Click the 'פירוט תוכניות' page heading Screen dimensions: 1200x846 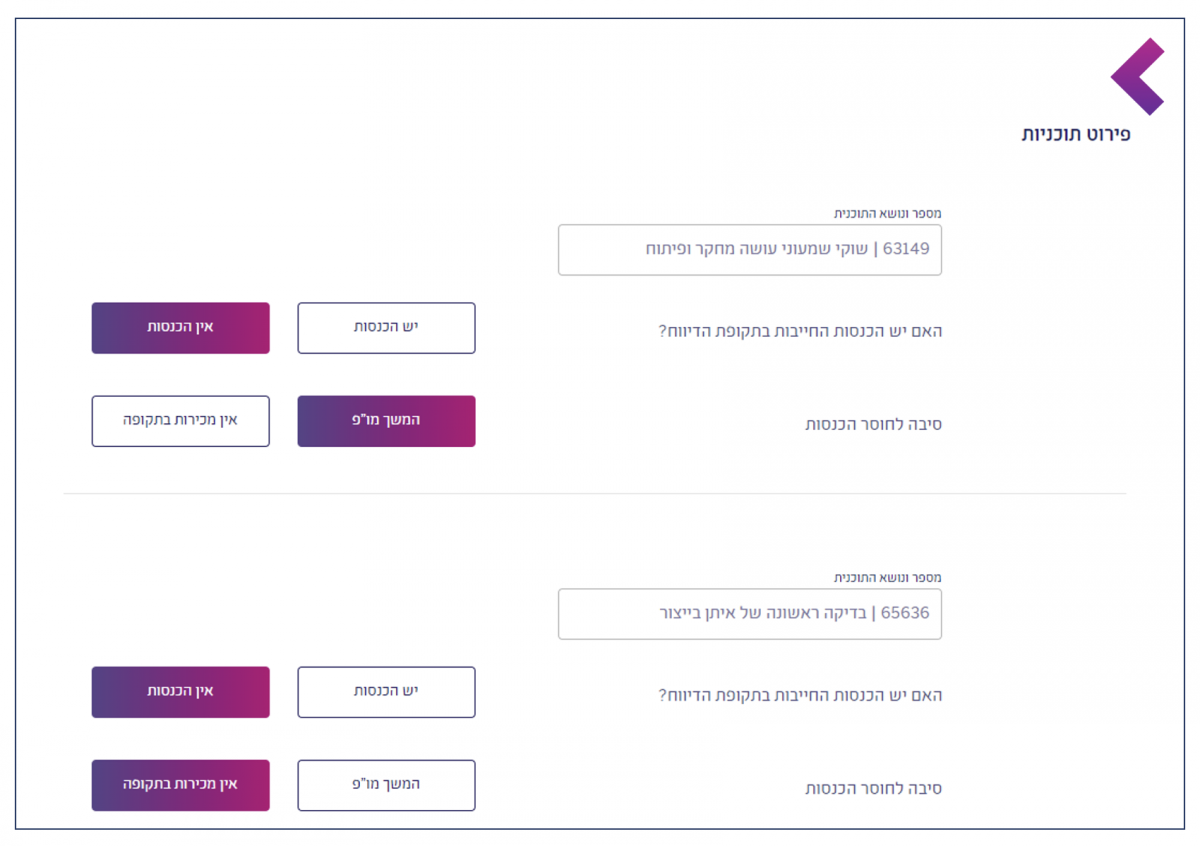coord(1075,134)
